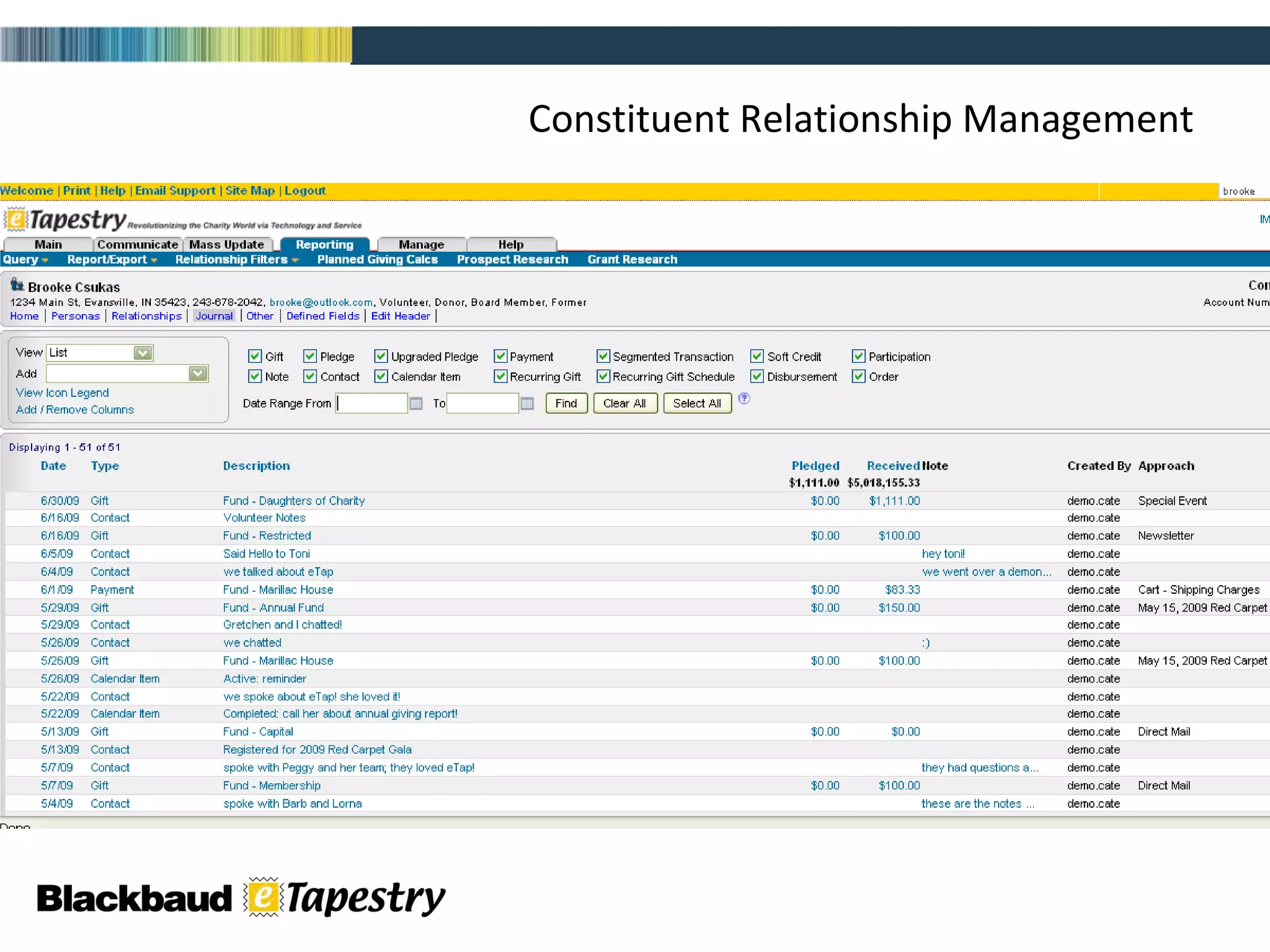The width and height of the screenshot is (1270, 952).
Task: Sort by the Pledged column header
Action: tap(815, 466)
